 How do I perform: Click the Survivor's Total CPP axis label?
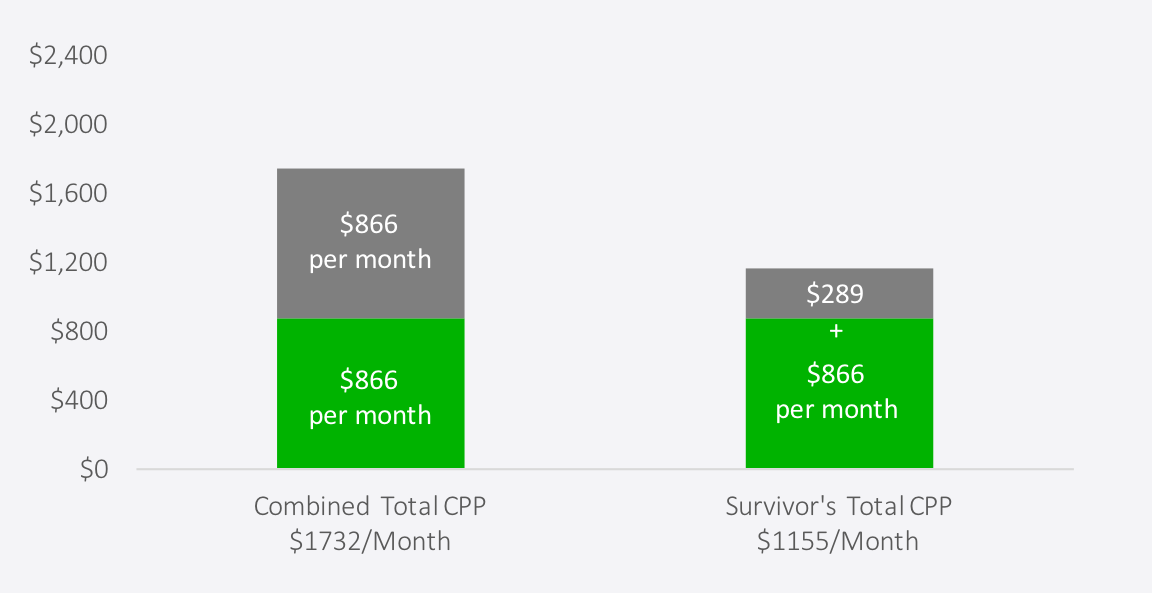(x=838, y=506)
